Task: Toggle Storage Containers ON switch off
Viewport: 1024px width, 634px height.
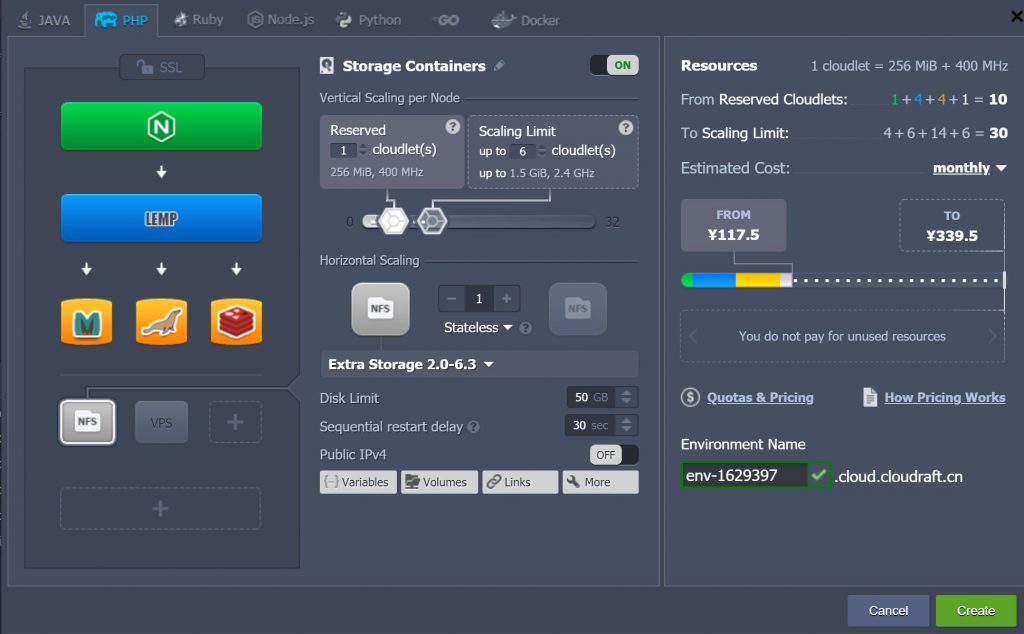Action: [x=614, y=65]
